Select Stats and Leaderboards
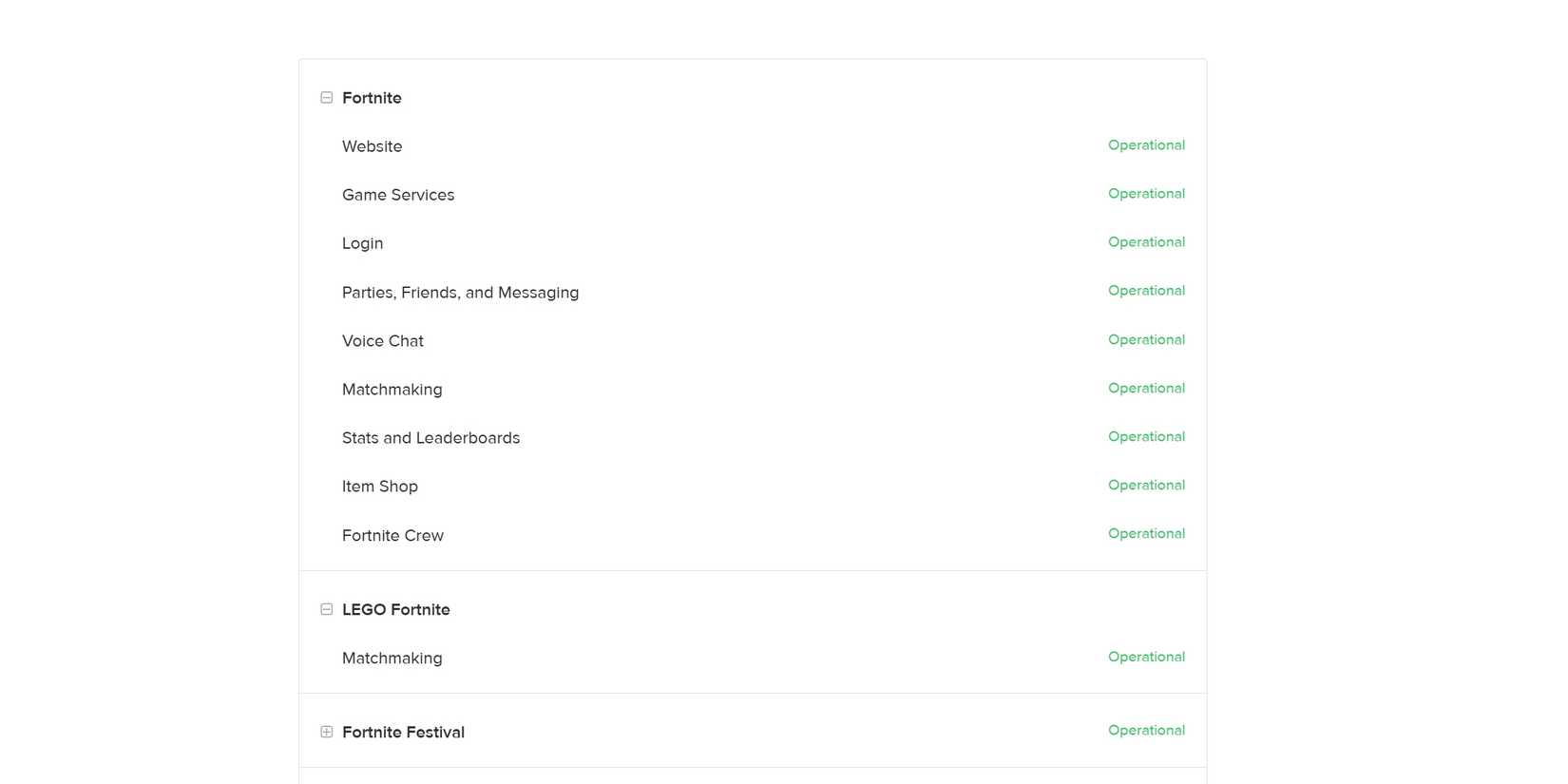Image resolution: width=1568 pixels, height=784 pixels. (430, 438)
